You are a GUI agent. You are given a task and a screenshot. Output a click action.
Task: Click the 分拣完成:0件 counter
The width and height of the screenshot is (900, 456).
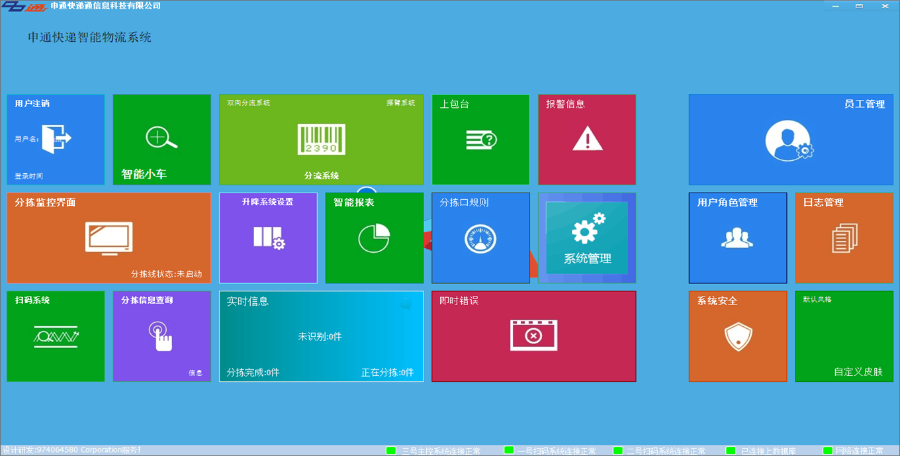pyautogui.click(x=253, y=372)
